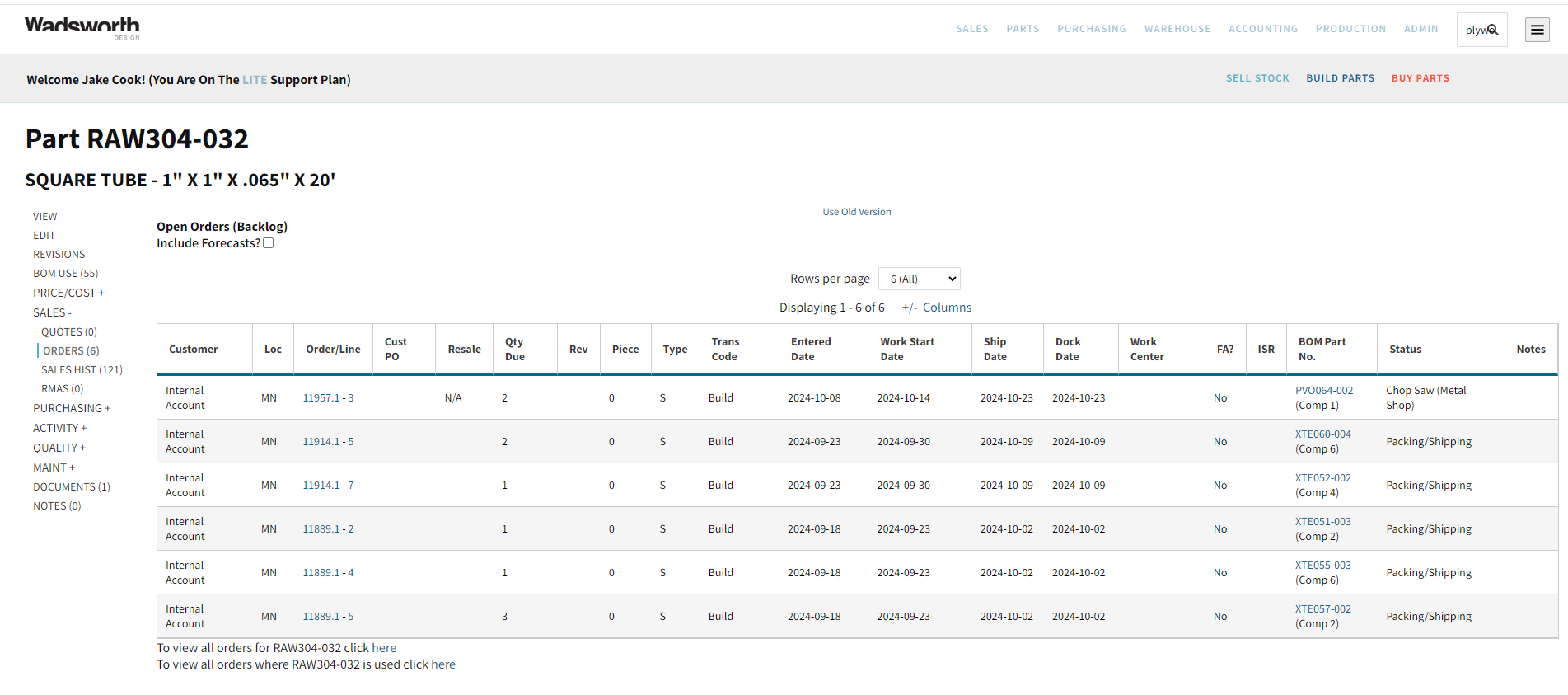The width and height of the screenshot is (1568, 695).
Task: Toggle table columns with +/- Columns
Action: click(x=936, y=308)
